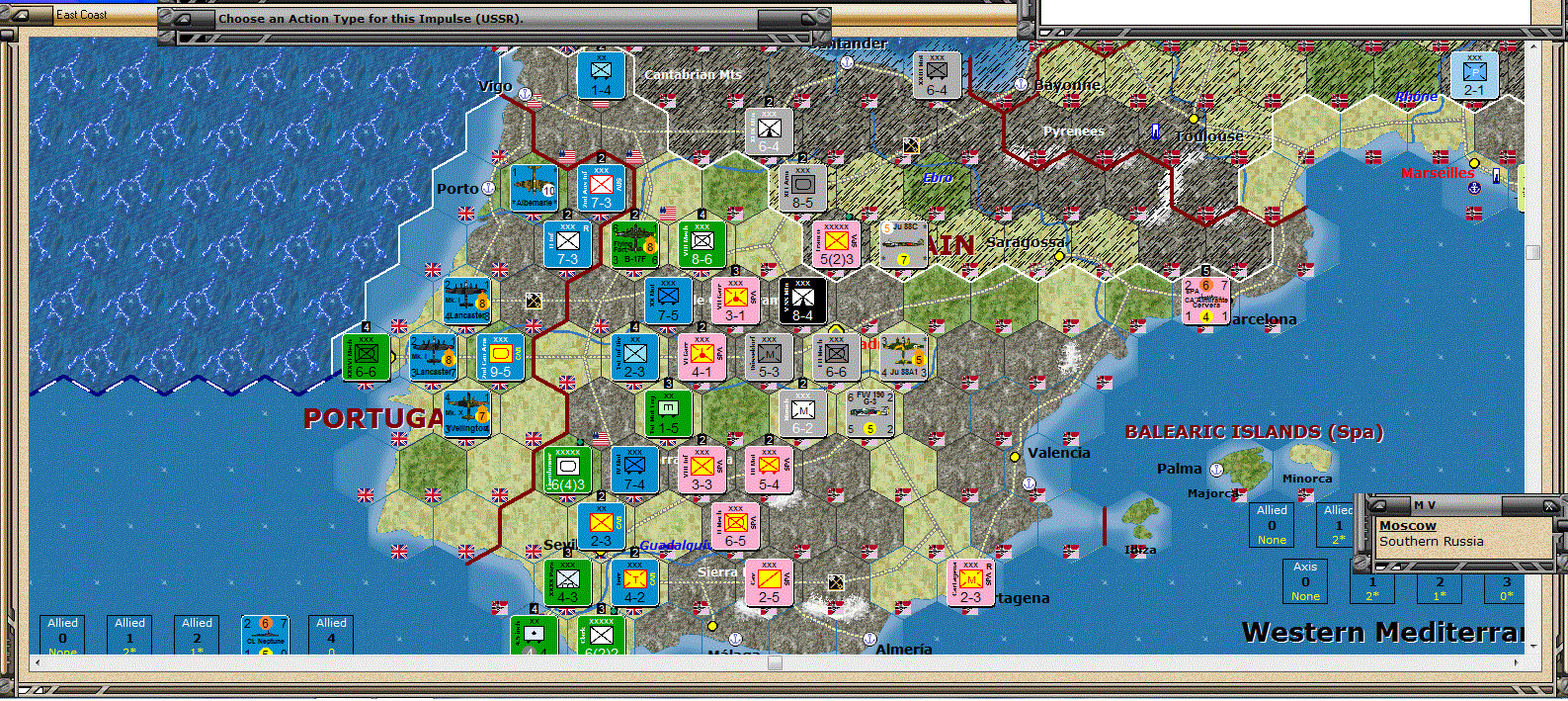This screenshot has width=1568, height=701.
Task: Click the Allied 4 sea box right of CL Neptune
Action: (331, 635)
